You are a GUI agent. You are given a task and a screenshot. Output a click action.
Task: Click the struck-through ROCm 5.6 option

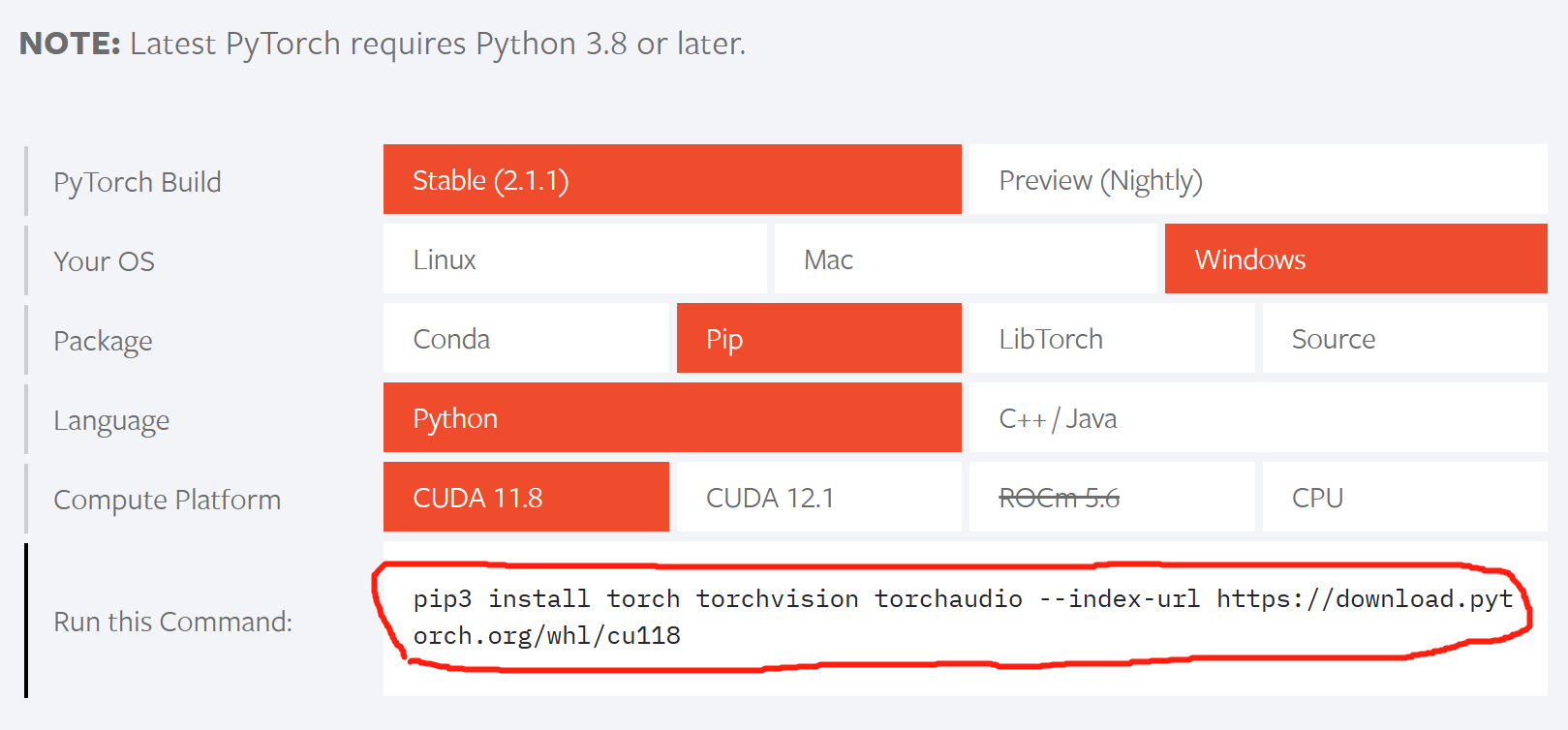tap(1111, 497)
